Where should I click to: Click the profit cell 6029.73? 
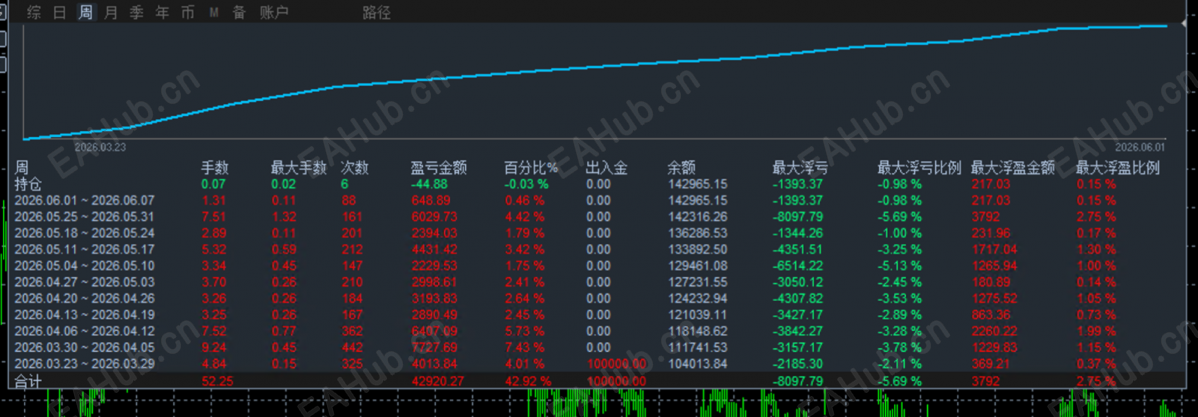(x=435, y=216)
